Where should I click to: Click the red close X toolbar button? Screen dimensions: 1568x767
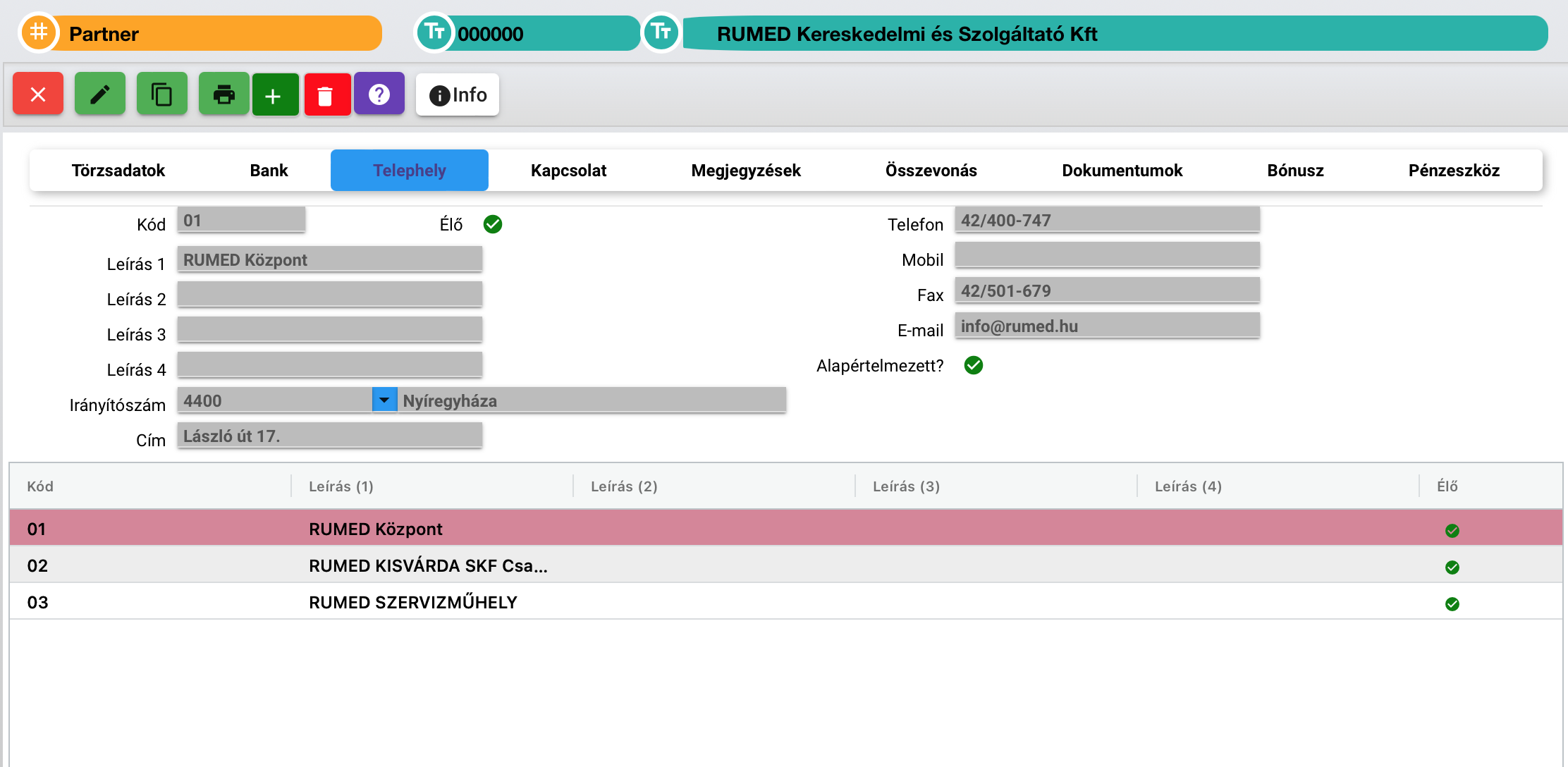click(x=38, y=94)
